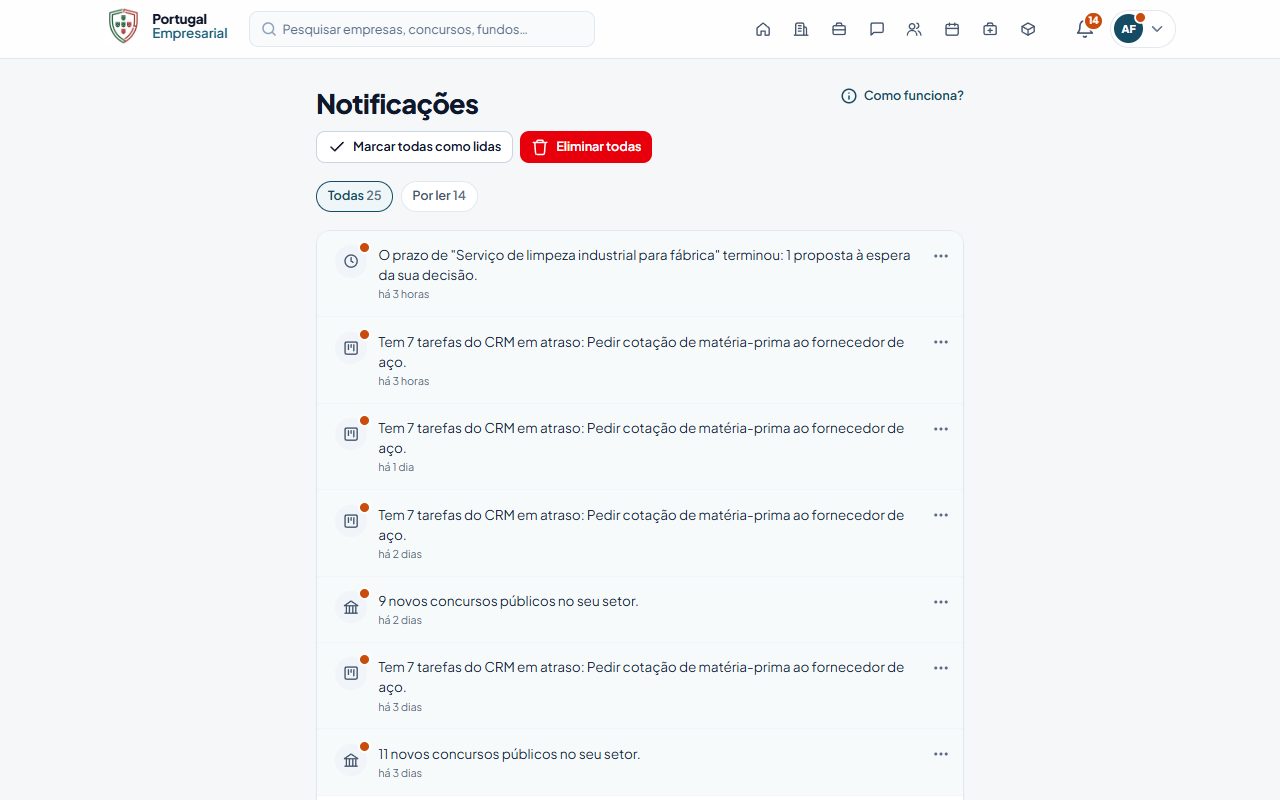Open the companies building icon
1280x800 pixels.
point(801,29)
